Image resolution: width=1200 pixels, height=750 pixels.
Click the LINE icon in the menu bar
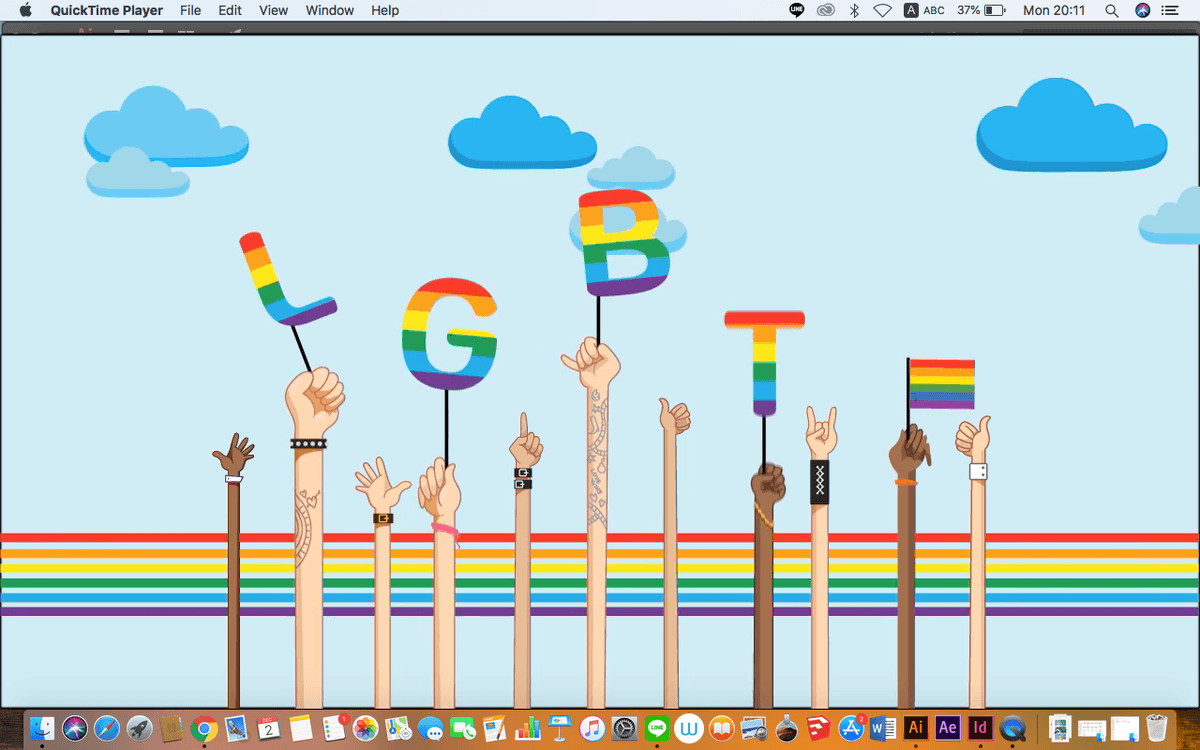pyautogui.click(x=797, y=10)
